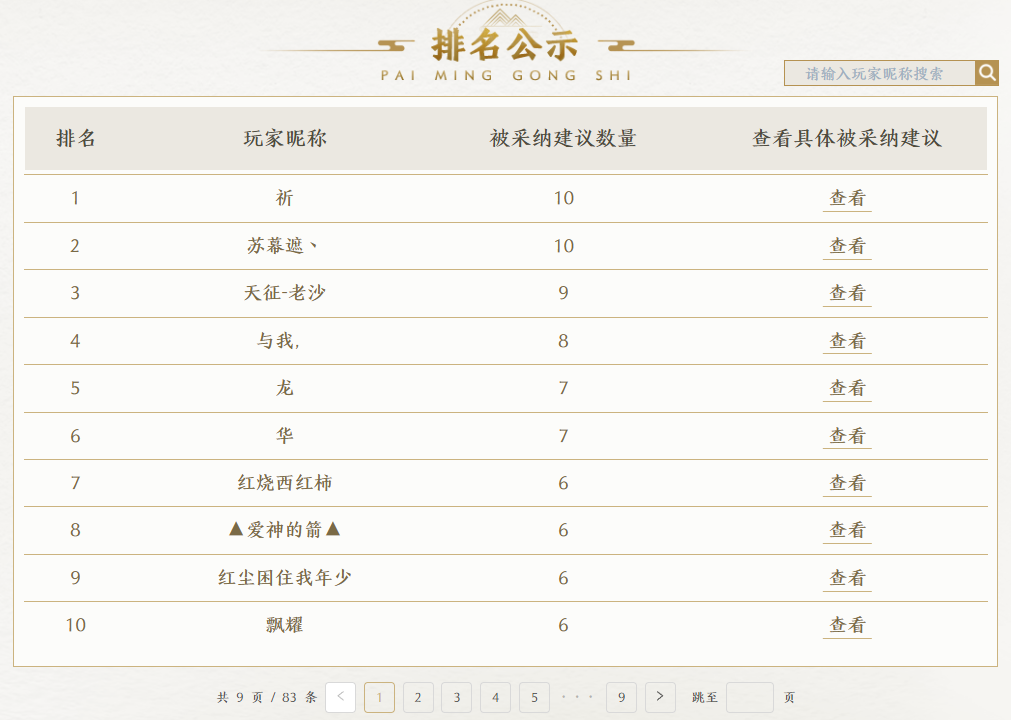Click the magnifier search icon button
Viewport: 1011px width, 720px height.
(986, 73)
